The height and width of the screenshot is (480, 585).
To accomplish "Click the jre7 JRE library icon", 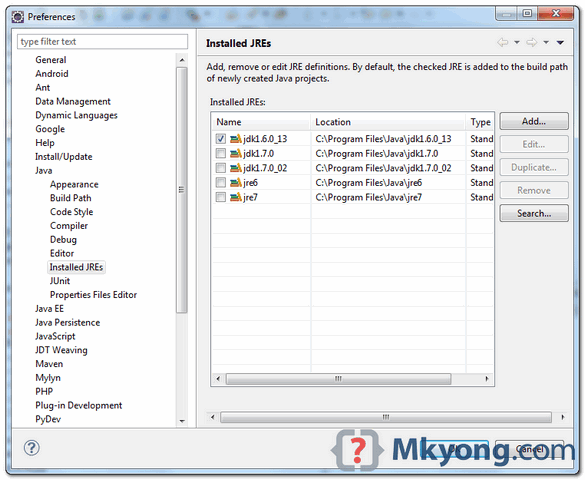I will 236,197.
